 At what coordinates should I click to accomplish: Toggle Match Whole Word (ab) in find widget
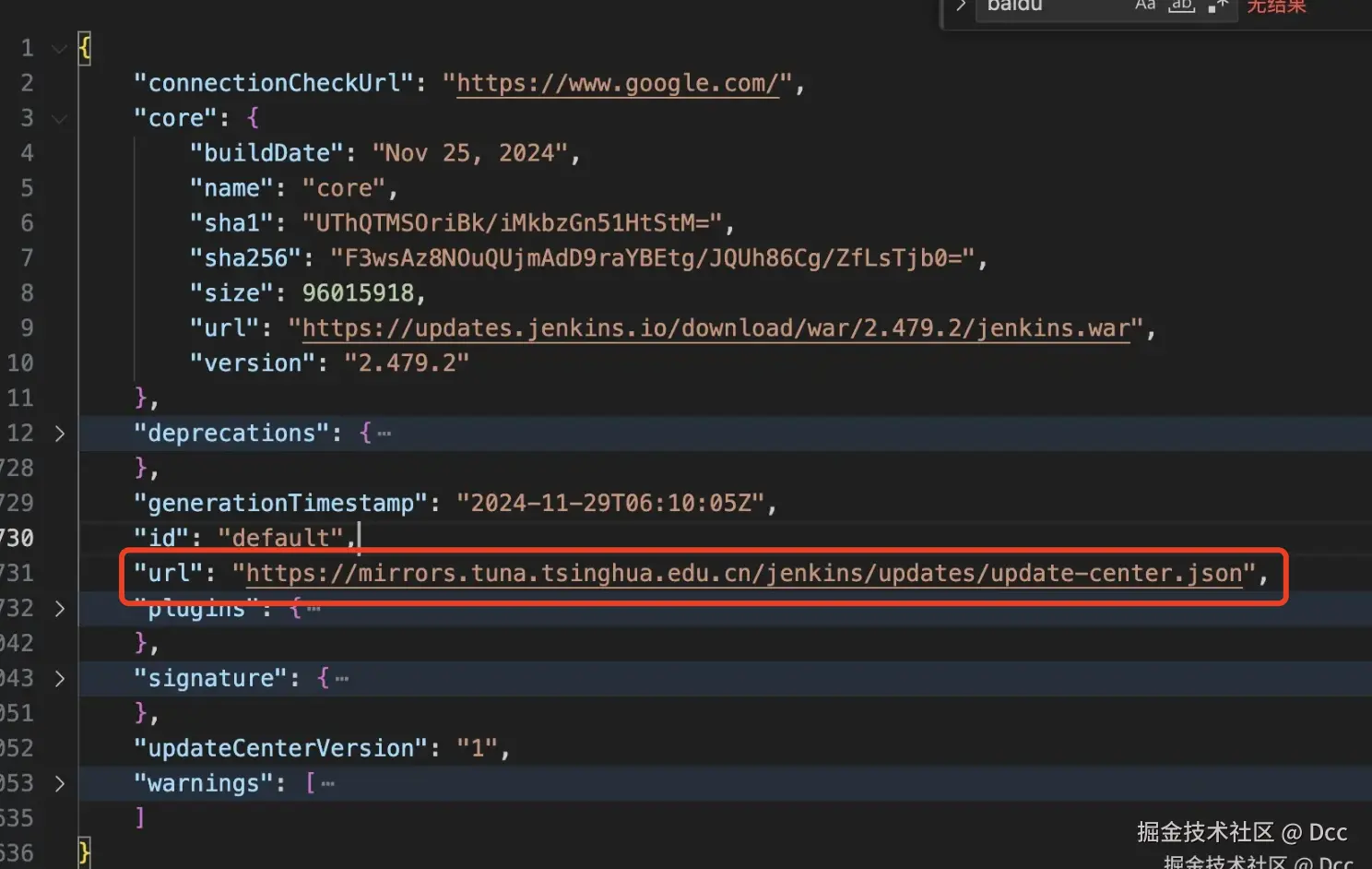(1181, 6)
